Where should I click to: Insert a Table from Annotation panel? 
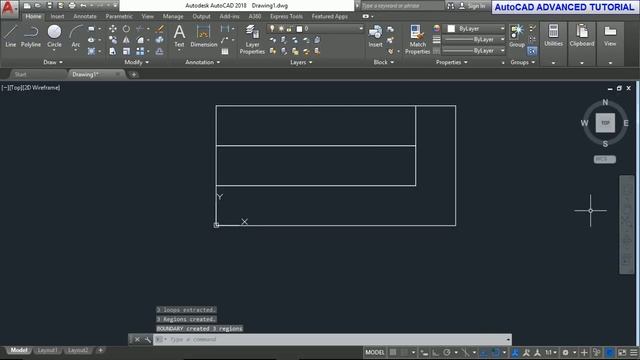pos(224,51)
